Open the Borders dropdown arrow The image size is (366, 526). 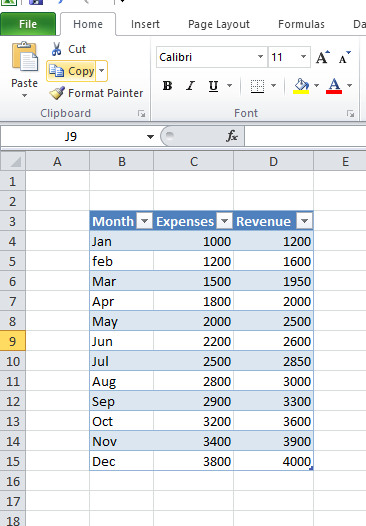(273, 86)
